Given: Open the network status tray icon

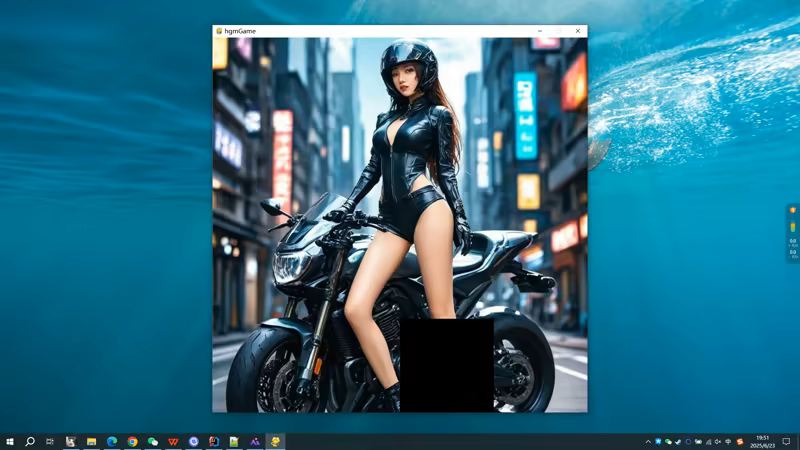Looking at the screenshot, I should coord(708,441).
